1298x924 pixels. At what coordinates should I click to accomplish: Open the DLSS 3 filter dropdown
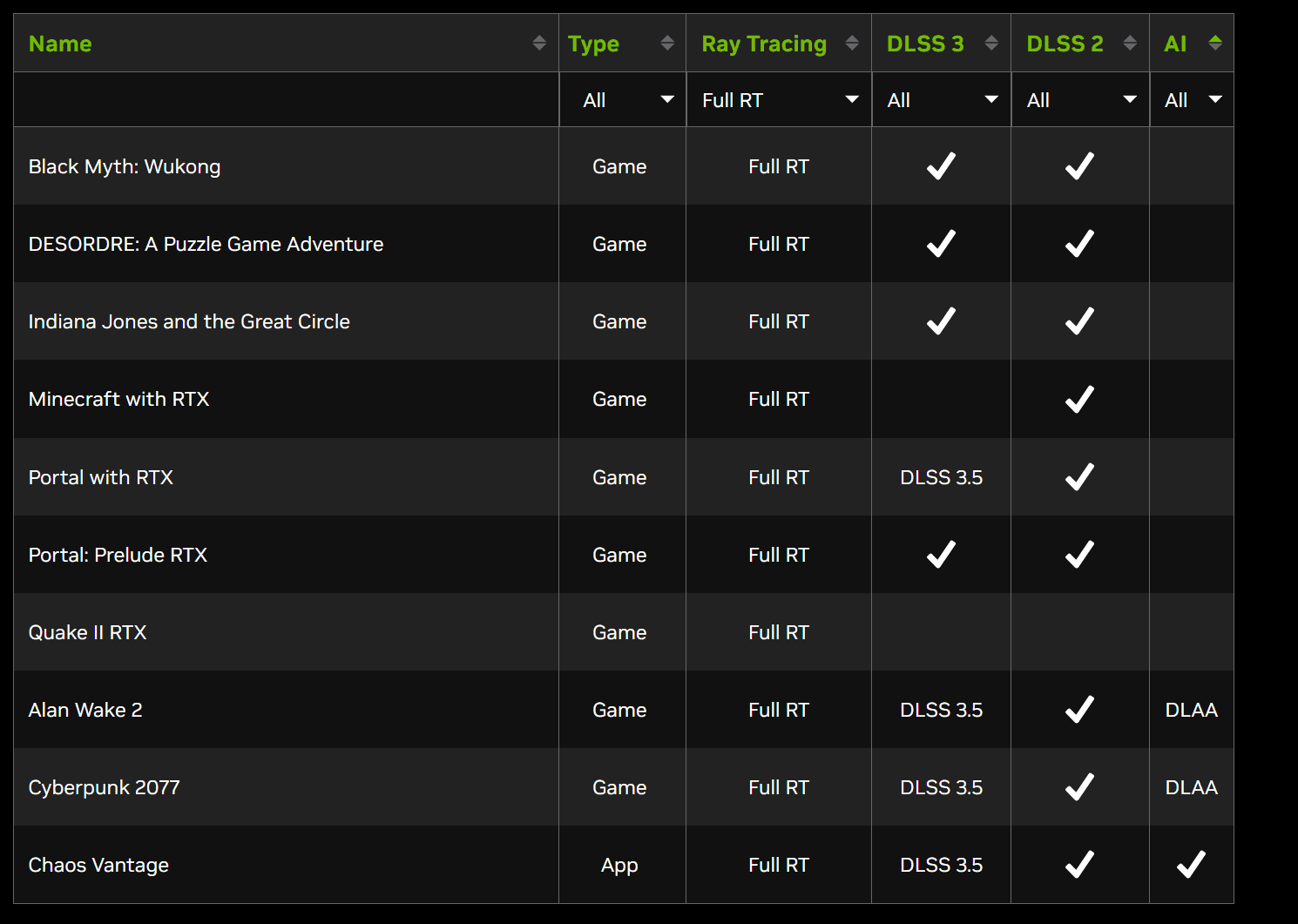click(x=942, y=100)
